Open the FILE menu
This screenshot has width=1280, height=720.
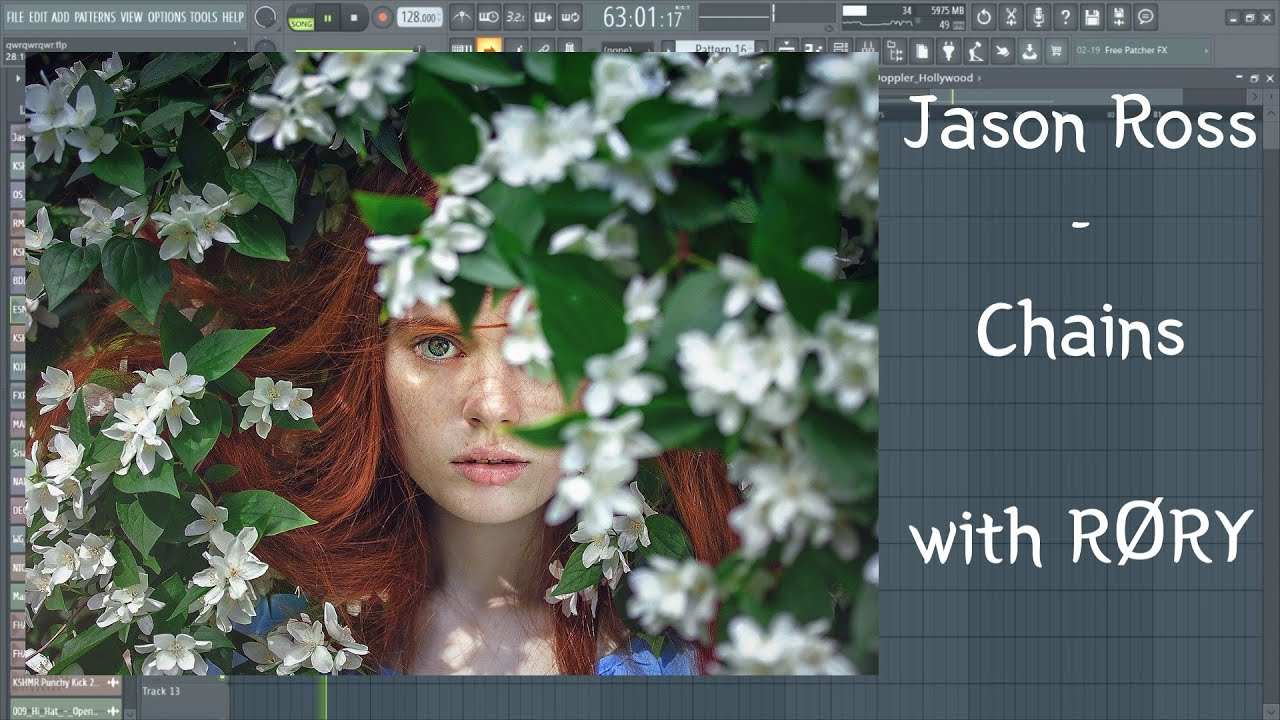pyautogui.click(x=15, y=17)
